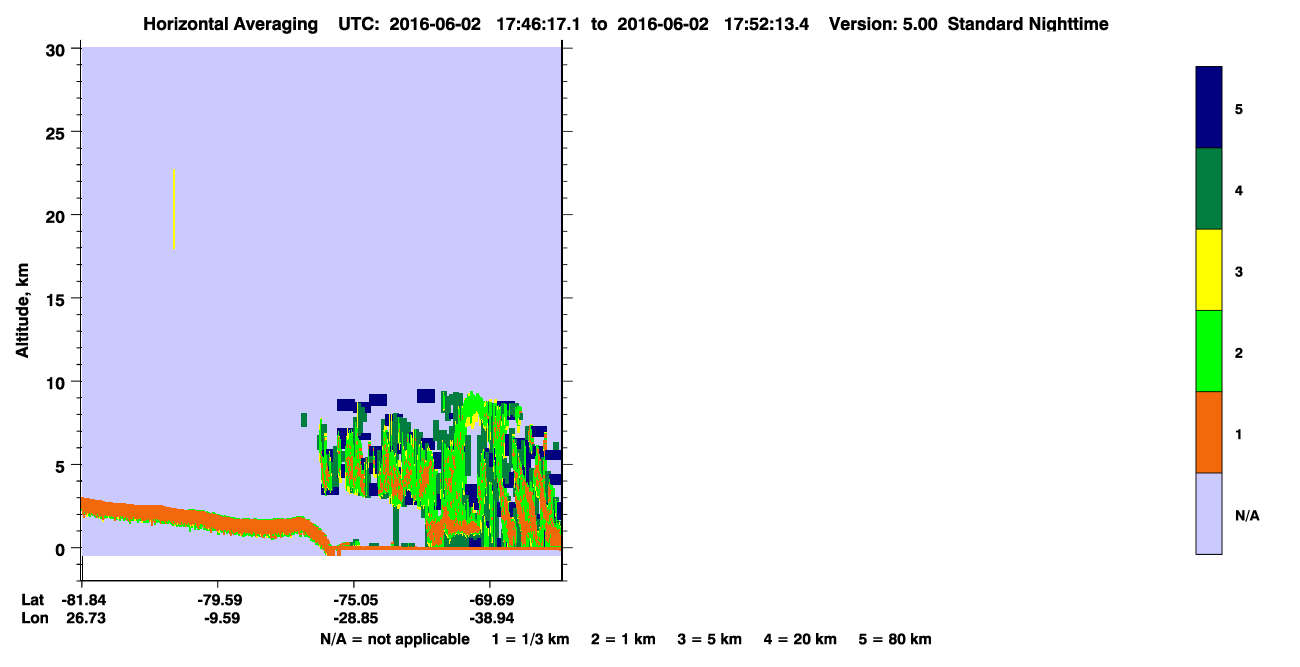This screenshot has width=1300, height=667.
Task: Click the 'Lon' row label
Action: pos(34,619)
